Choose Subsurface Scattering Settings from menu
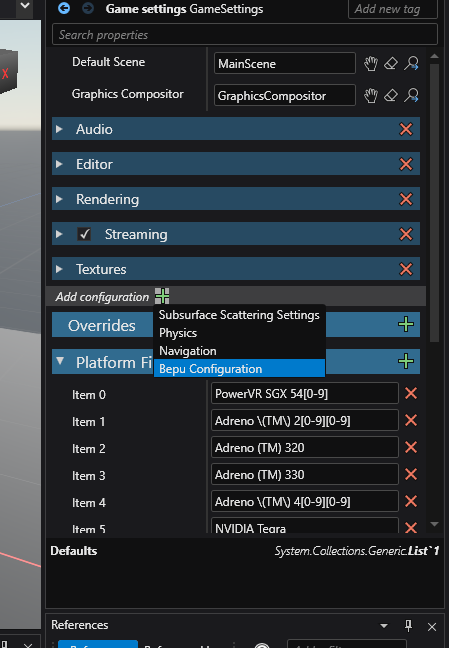 [239, 315]
